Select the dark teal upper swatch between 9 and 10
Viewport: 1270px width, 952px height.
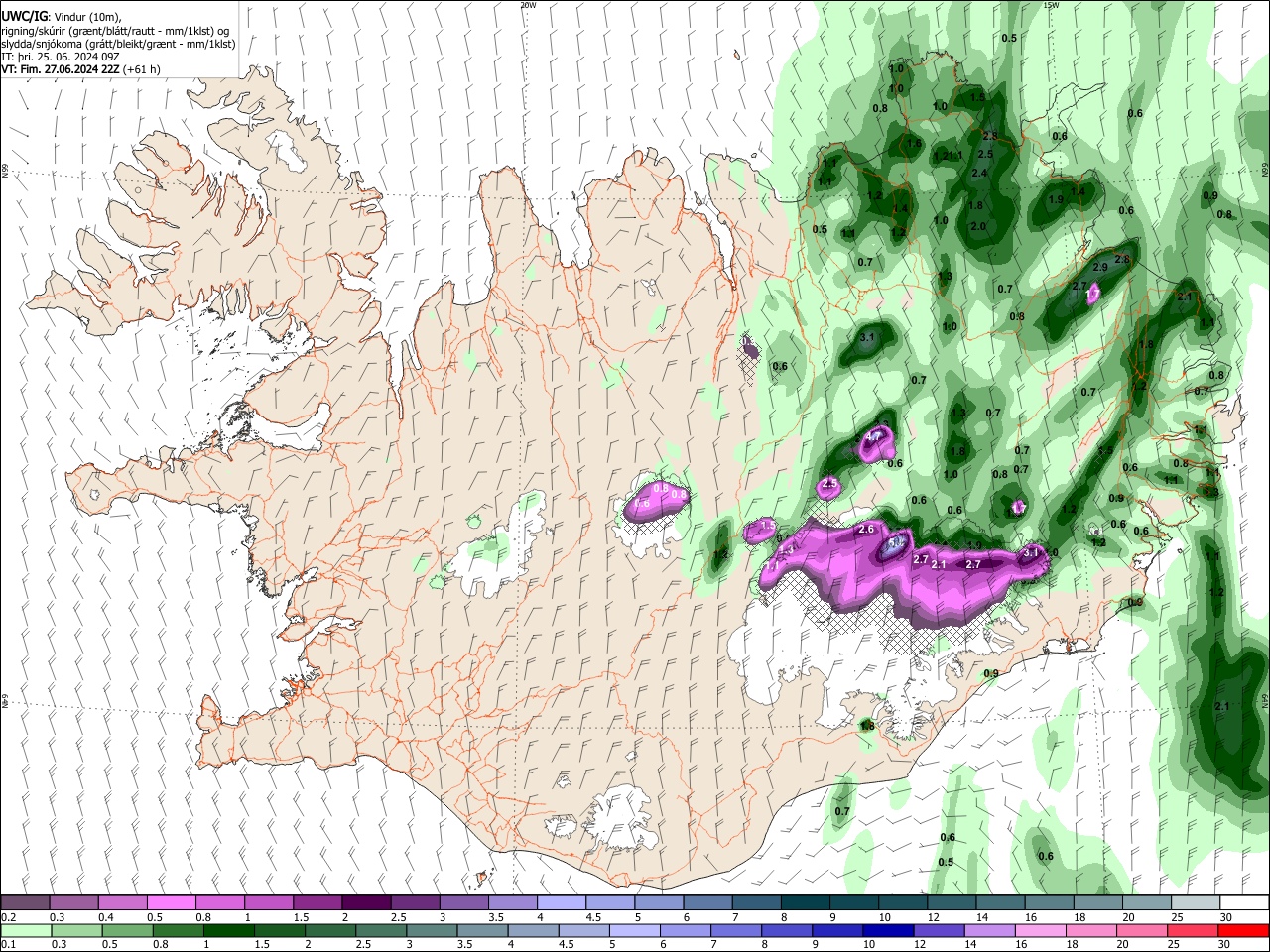(x=854, y=903)
